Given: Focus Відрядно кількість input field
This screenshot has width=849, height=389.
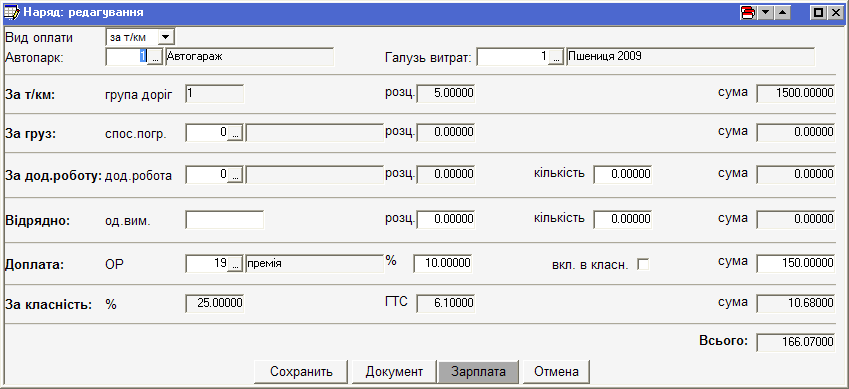Looking at the screenshot, I should 623,220.
